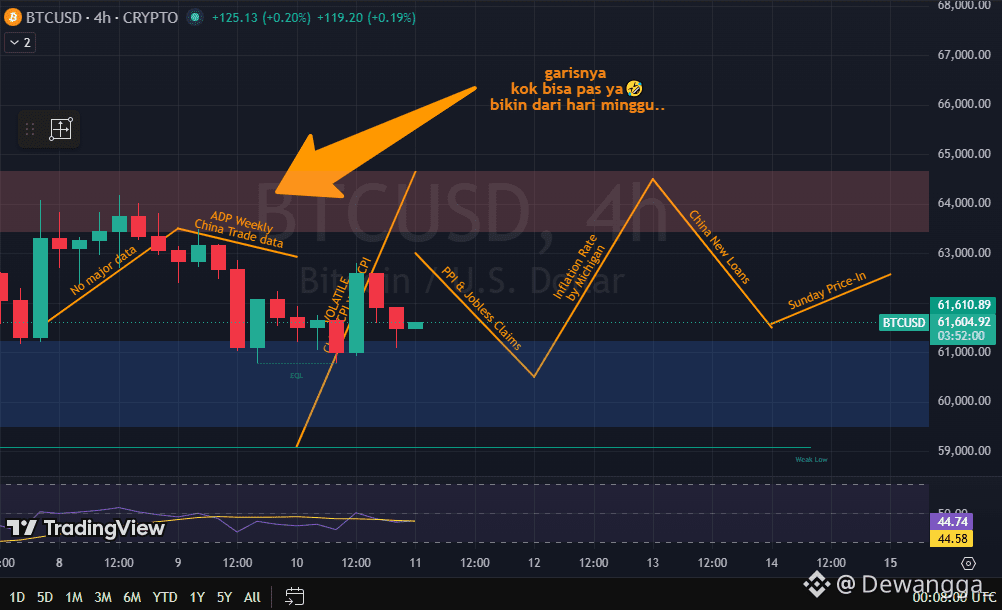This screenshot has width=1002, height=610.
Task: Click the purple 44.74 indicator value label
Action: (952, 522)
